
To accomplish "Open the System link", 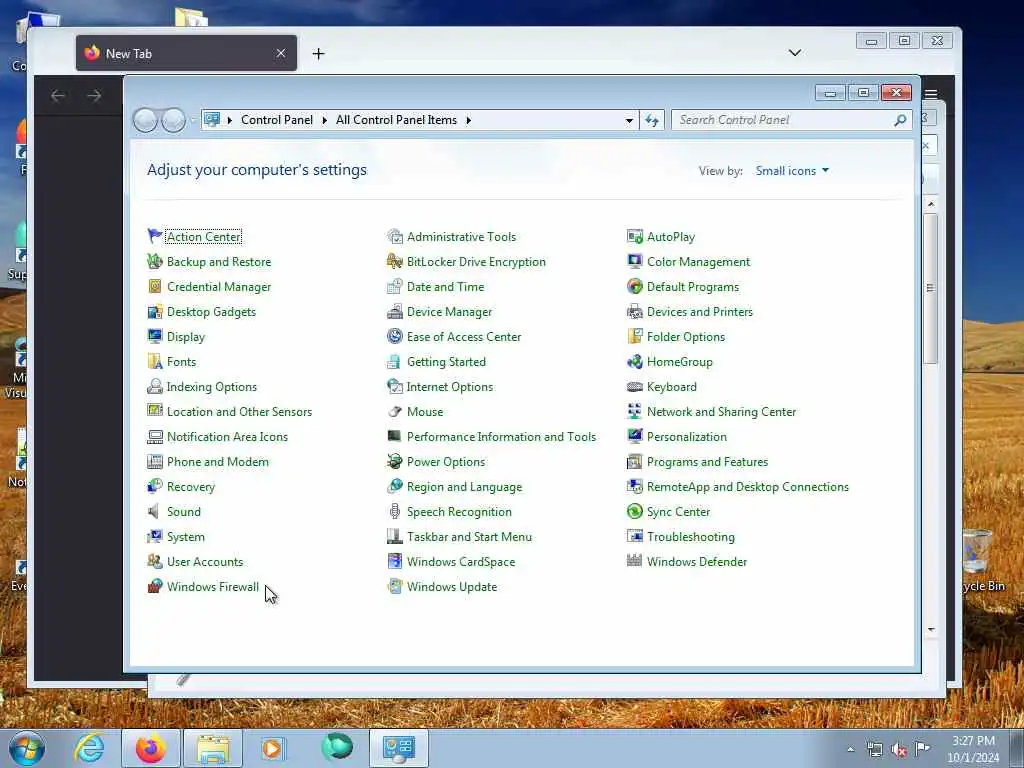I will click(185, 537).
